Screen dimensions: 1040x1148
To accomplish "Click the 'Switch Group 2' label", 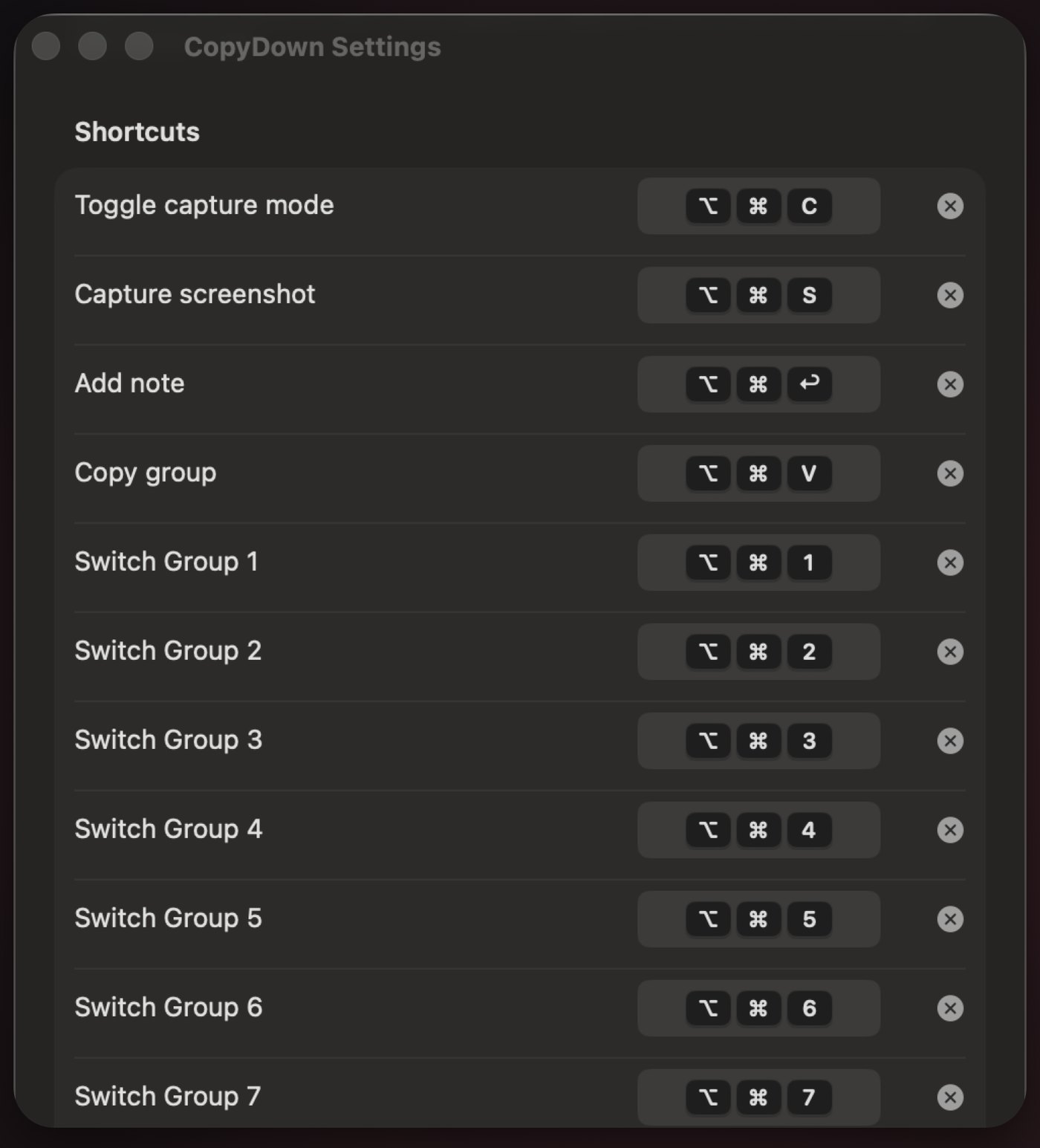I will (x=168, y=652).
